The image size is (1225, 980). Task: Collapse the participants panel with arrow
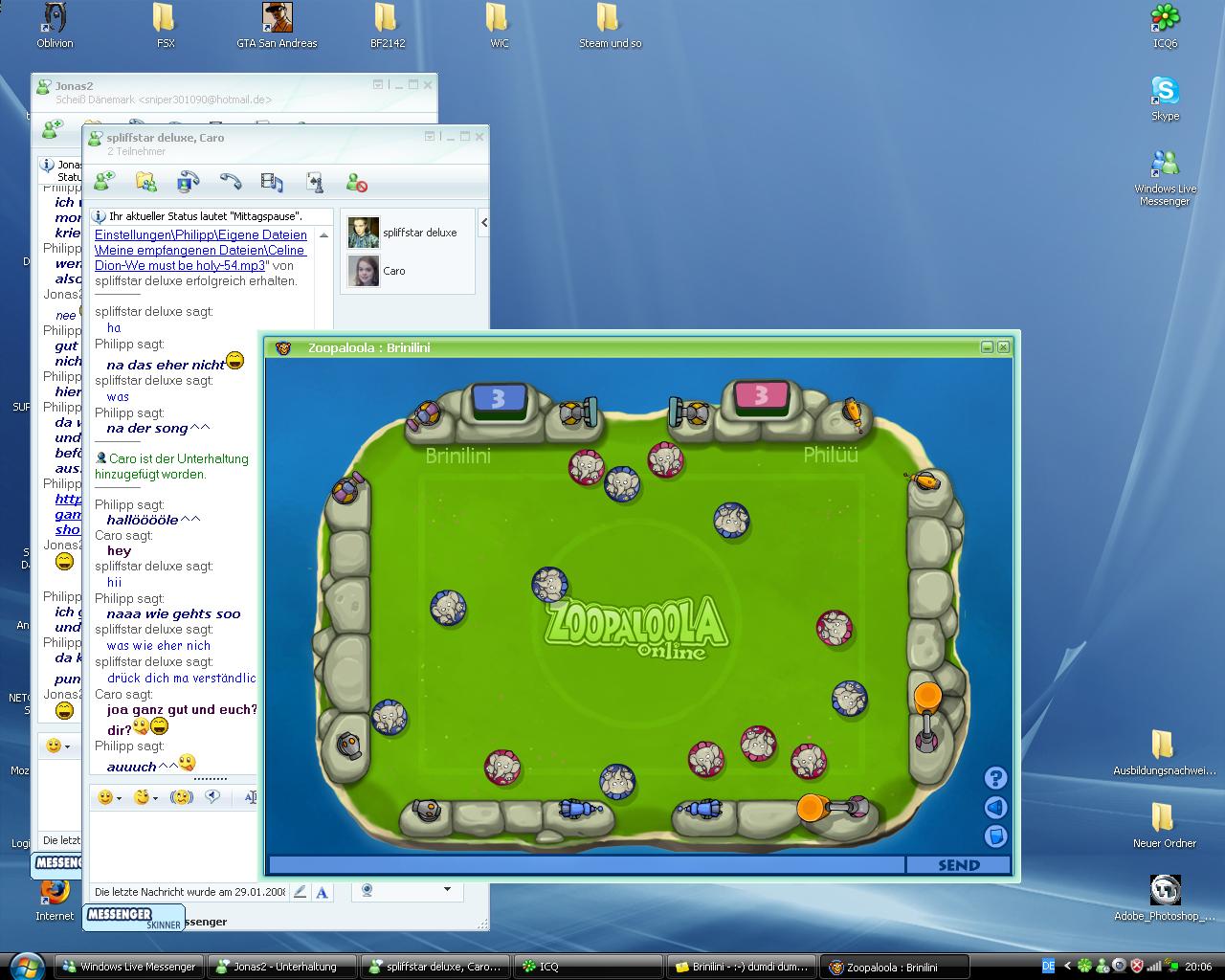pyautogui.click(x=483, y=223)
